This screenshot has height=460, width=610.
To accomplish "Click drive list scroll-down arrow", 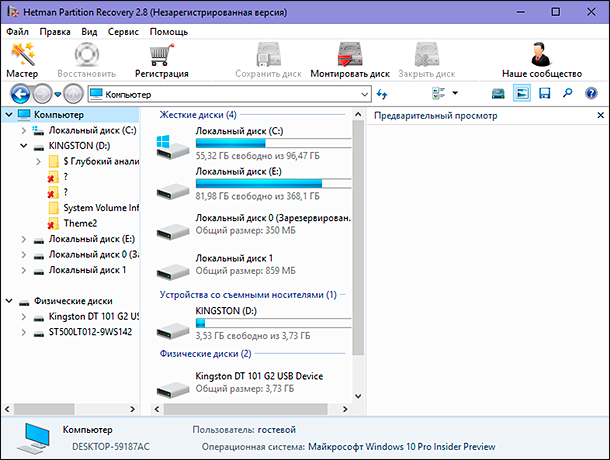I will (358, 396).
